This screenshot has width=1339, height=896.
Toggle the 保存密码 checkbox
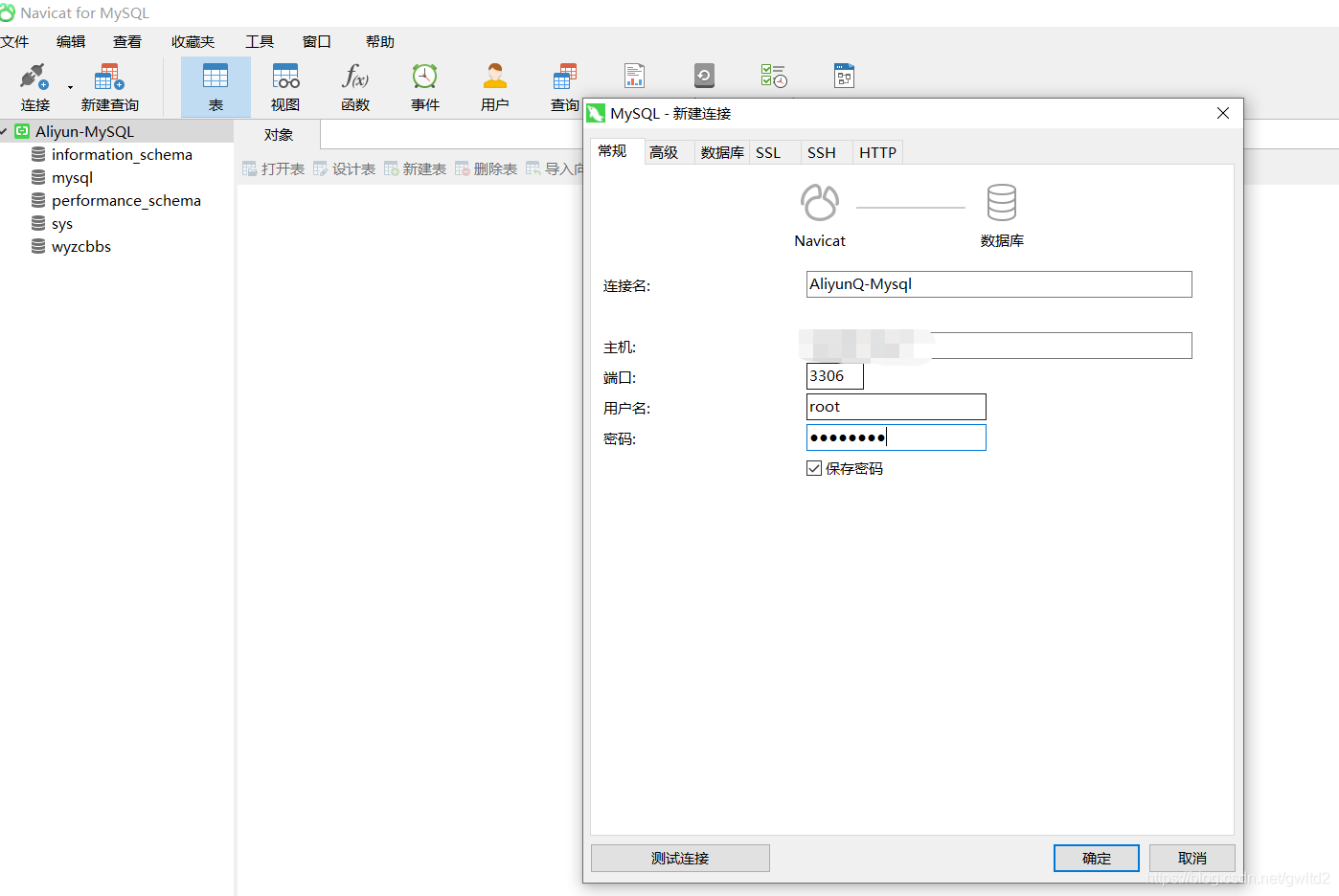tap(814, 468)
